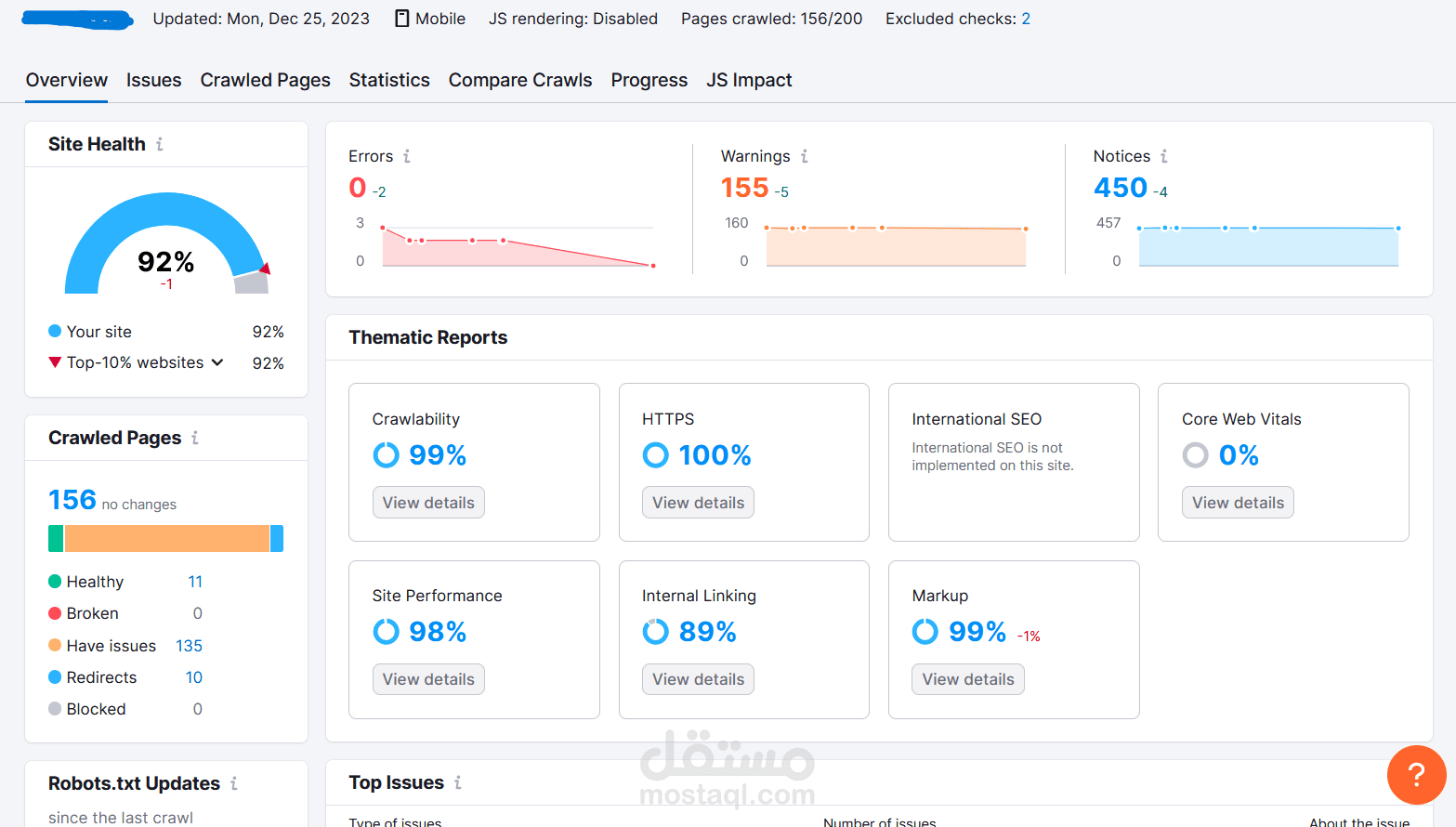Open the orange help question-mark button
Screen dimensions: 1456x827
(x=1416, y=774)
